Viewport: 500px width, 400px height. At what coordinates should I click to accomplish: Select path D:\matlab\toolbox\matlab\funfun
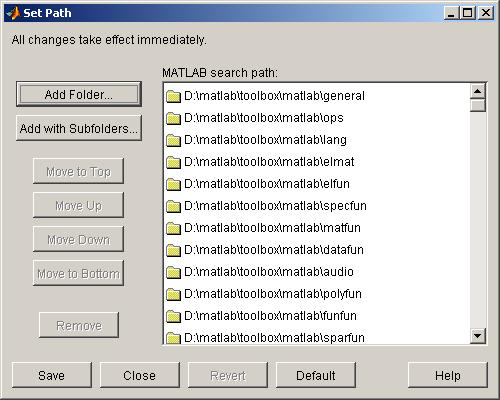[x=270, y=316]
